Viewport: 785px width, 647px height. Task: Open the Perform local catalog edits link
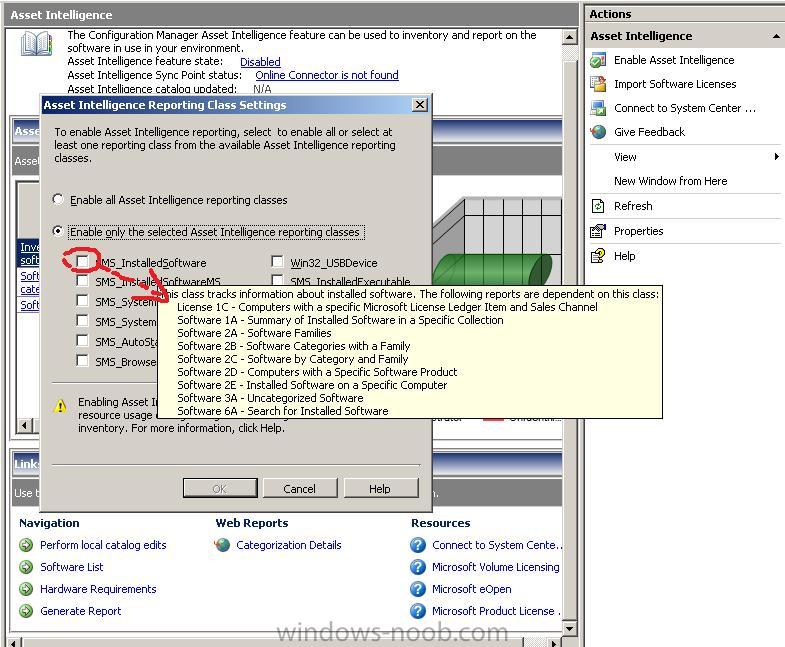coord(103,545)
